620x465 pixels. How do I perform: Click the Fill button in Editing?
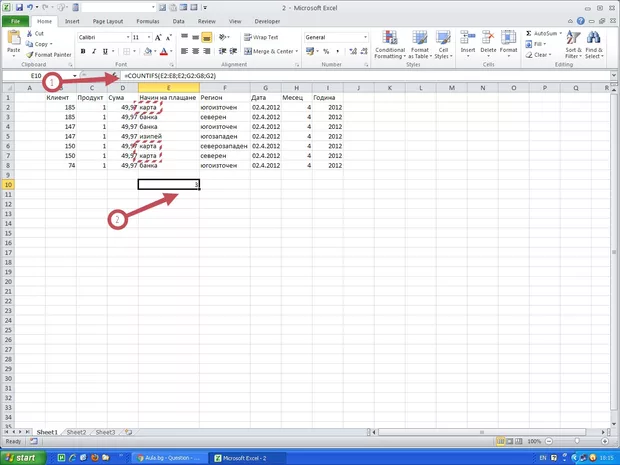point(536,44)
